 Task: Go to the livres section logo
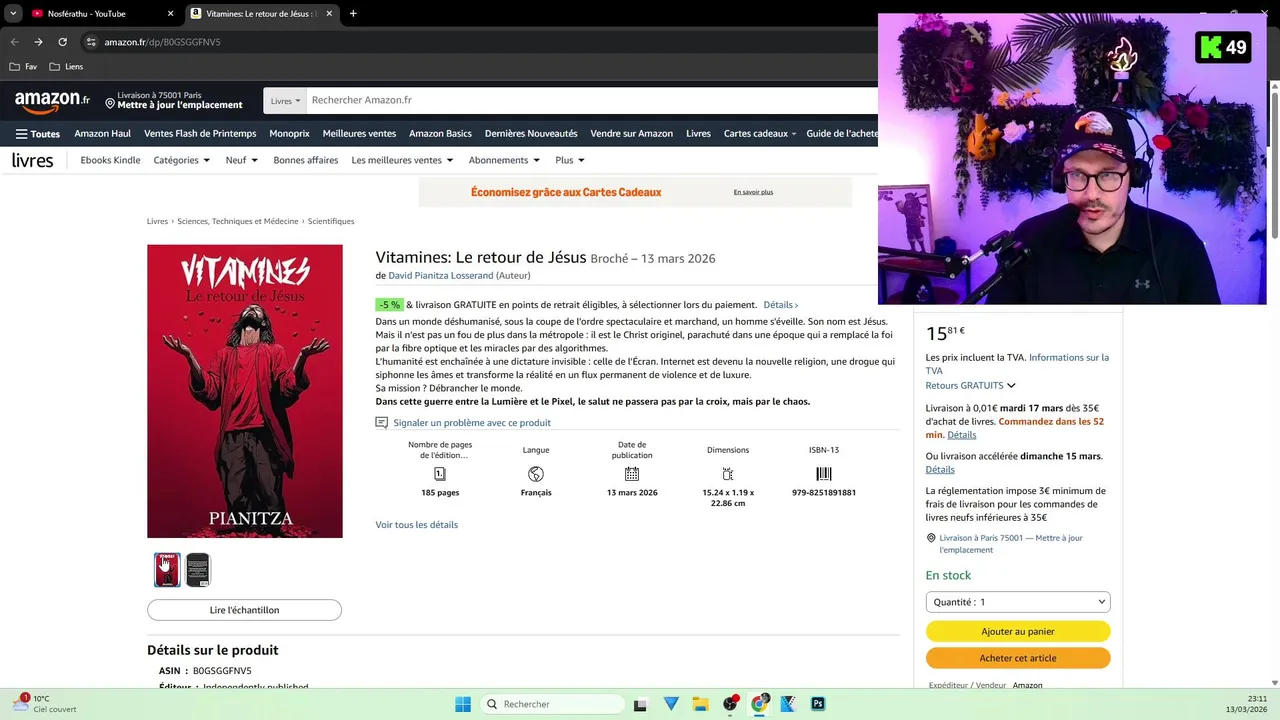(x=33, y=160)
